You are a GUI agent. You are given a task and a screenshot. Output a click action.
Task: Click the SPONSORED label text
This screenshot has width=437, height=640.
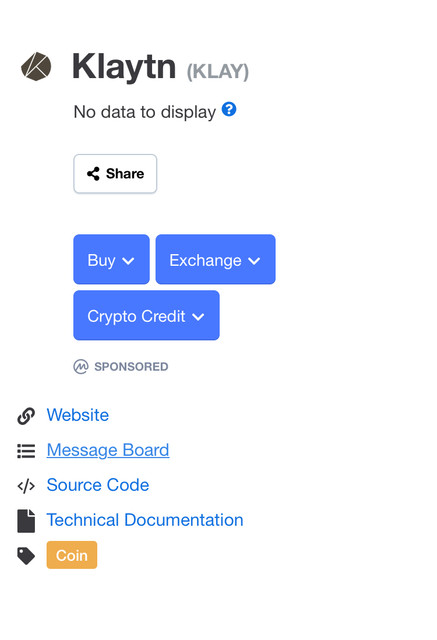pos(131,367)
